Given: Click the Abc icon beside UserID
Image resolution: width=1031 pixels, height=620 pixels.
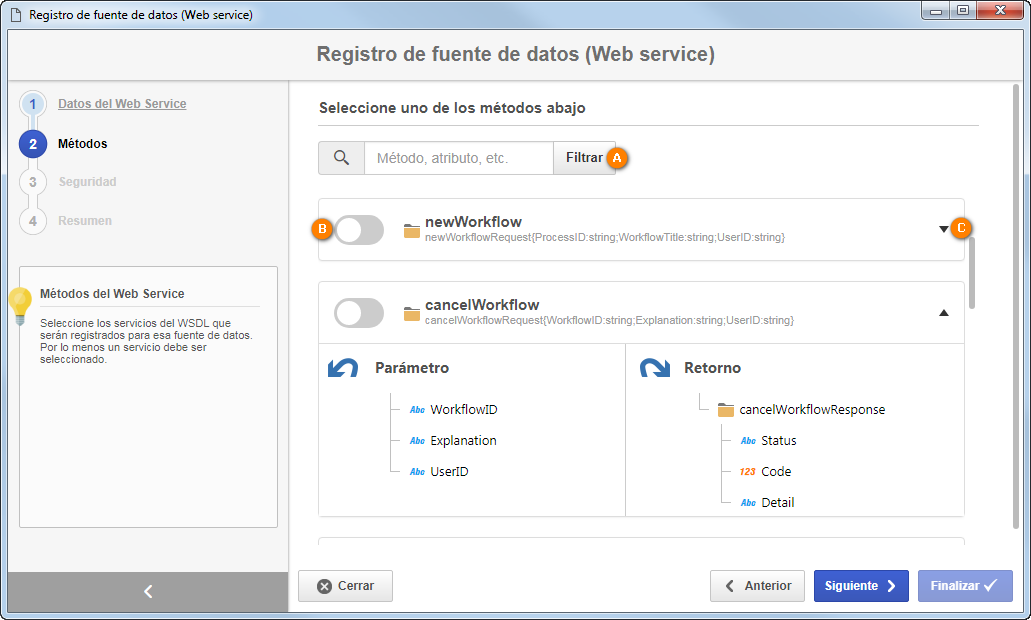Looking at the screenshot, I should coord(418,471).
